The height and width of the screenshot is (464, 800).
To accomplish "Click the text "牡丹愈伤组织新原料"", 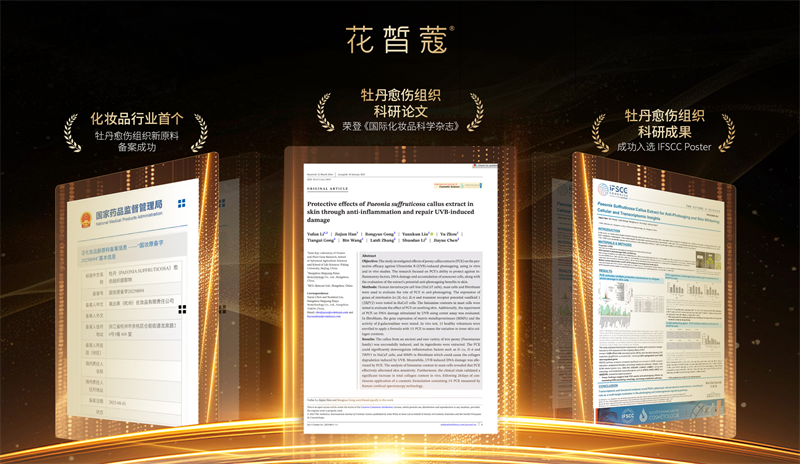I will (x=137, y=136).
